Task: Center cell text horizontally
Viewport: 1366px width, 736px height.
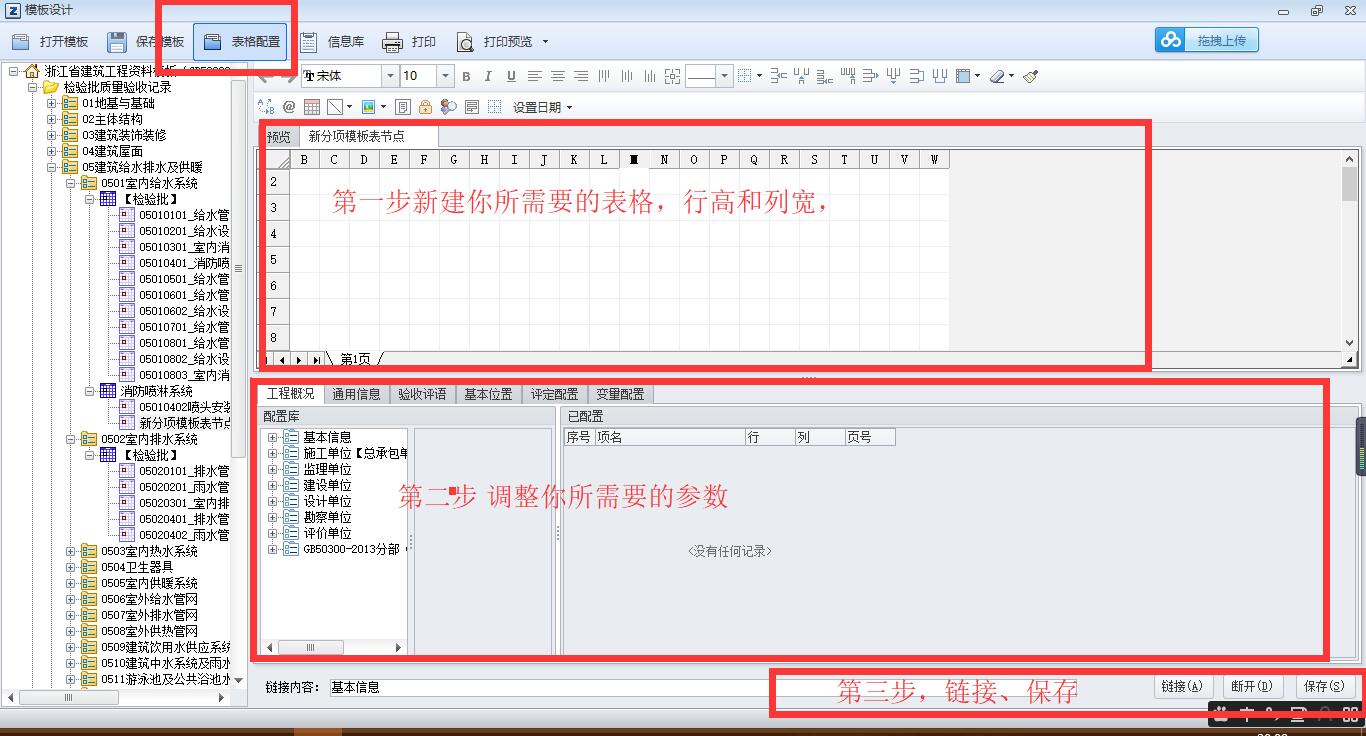Action: (x=558, y=76)
